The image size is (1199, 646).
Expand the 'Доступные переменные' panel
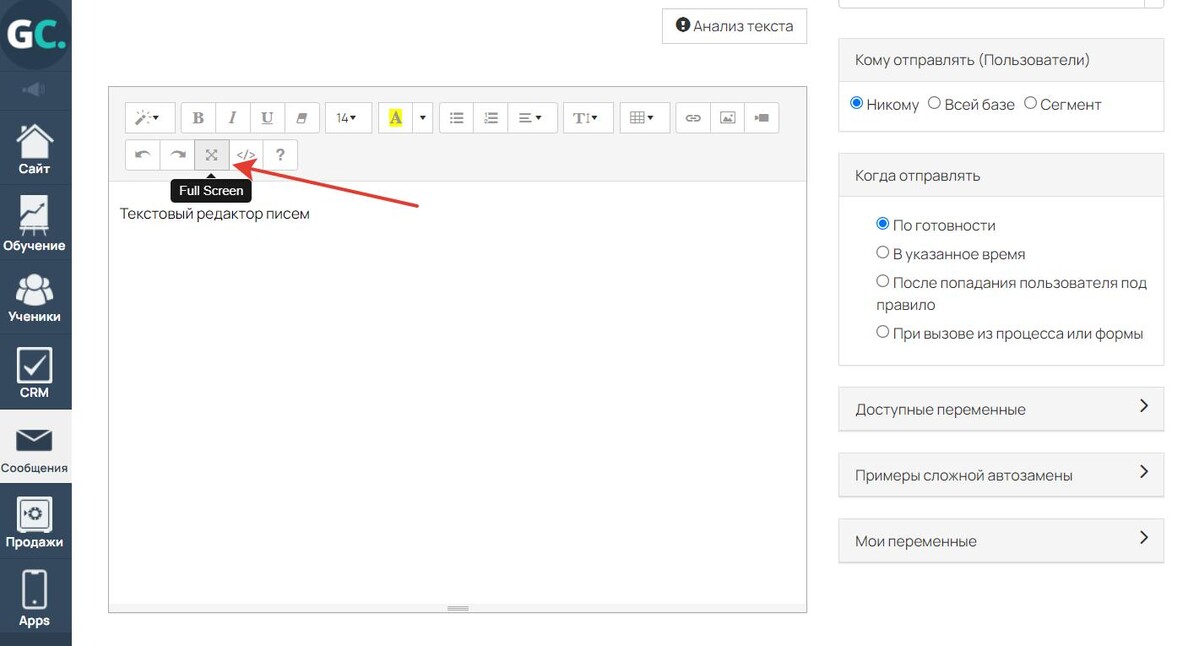[x=1000, y=409]
